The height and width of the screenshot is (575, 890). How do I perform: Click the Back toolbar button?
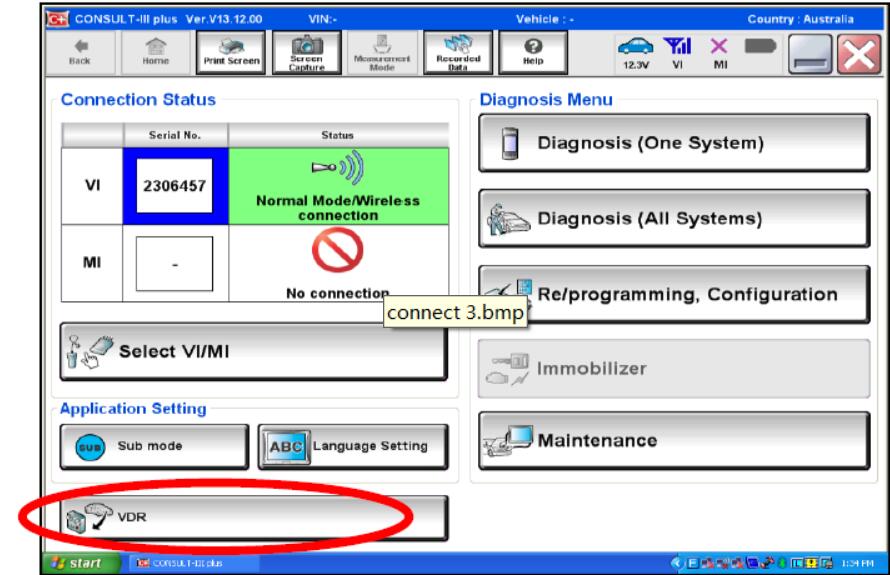tap(81, 53)
